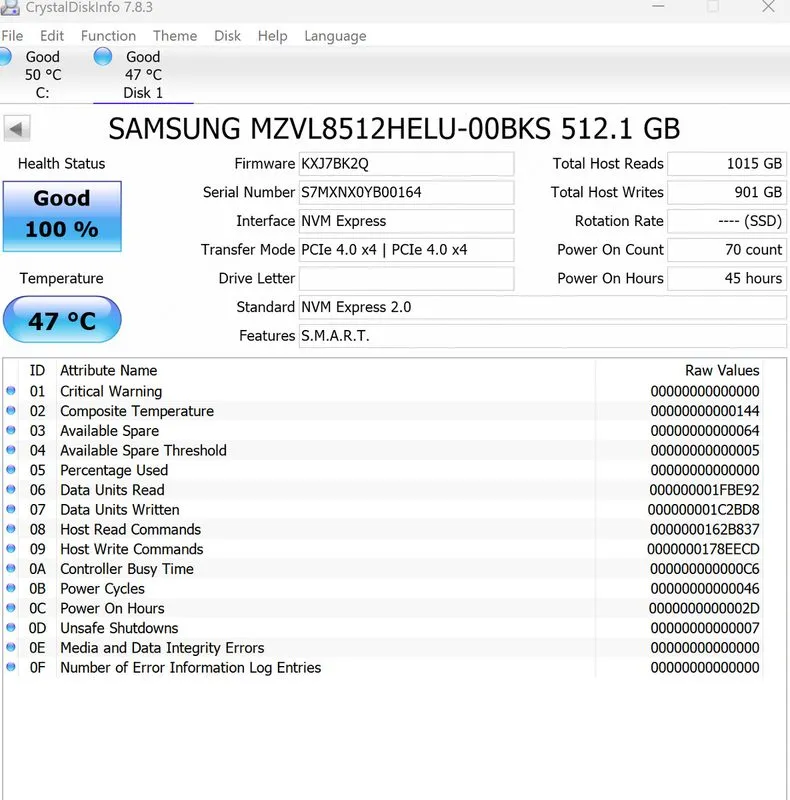
Task: Open the Help menu
Action: coord(272,36)
